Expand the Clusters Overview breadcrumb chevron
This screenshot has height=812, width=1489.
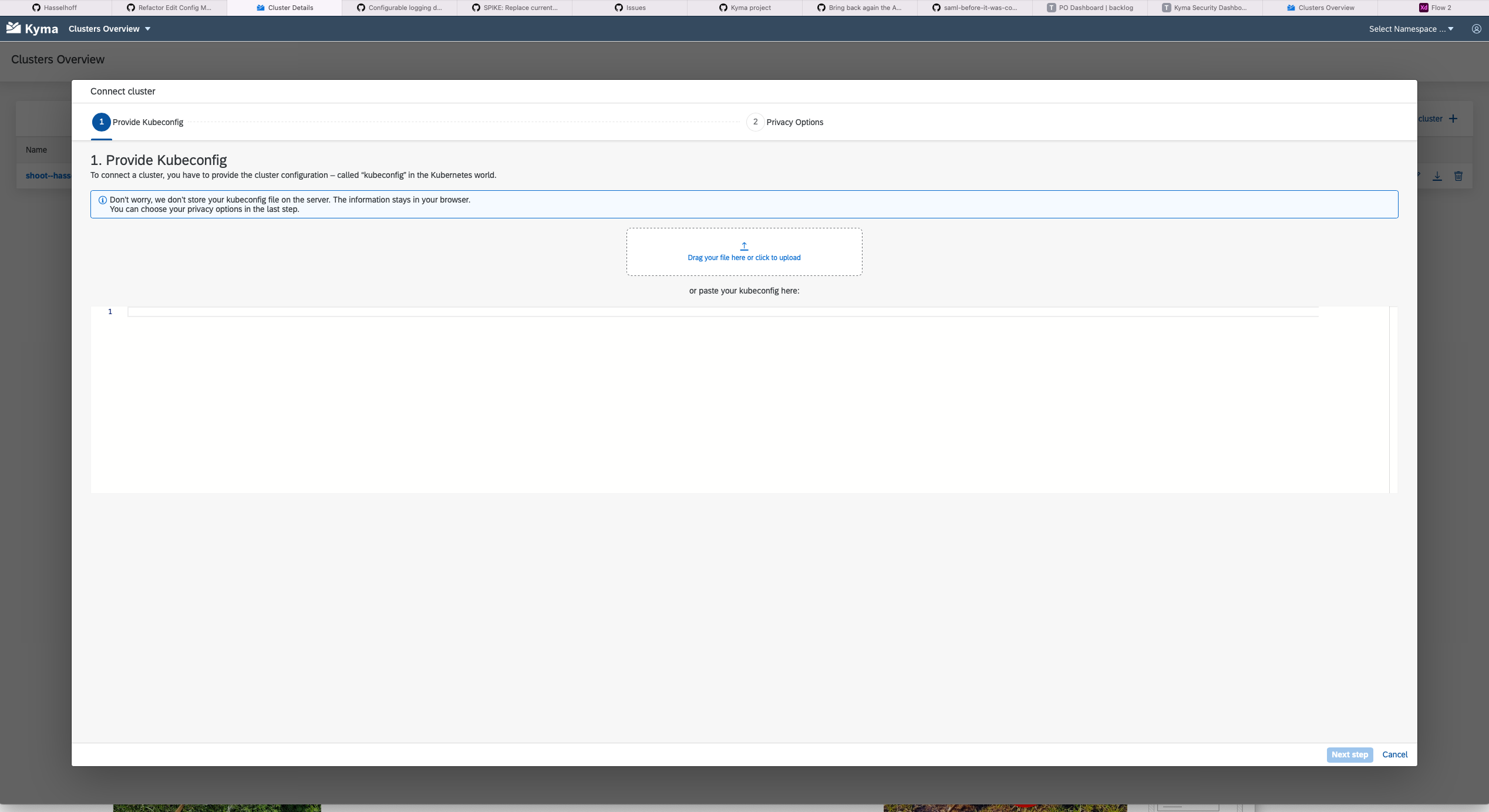pos(148,28)
